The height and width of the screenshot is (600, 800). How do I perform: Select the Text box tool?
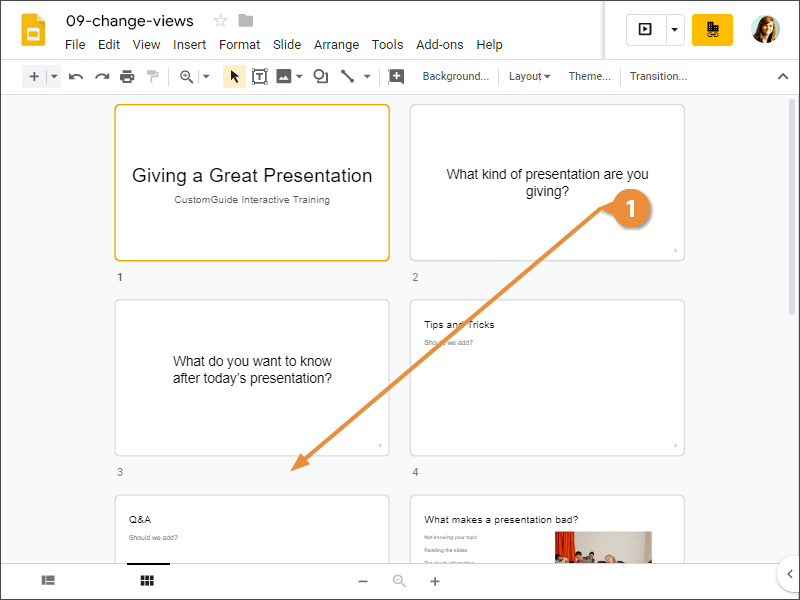[x=260, y=76]
